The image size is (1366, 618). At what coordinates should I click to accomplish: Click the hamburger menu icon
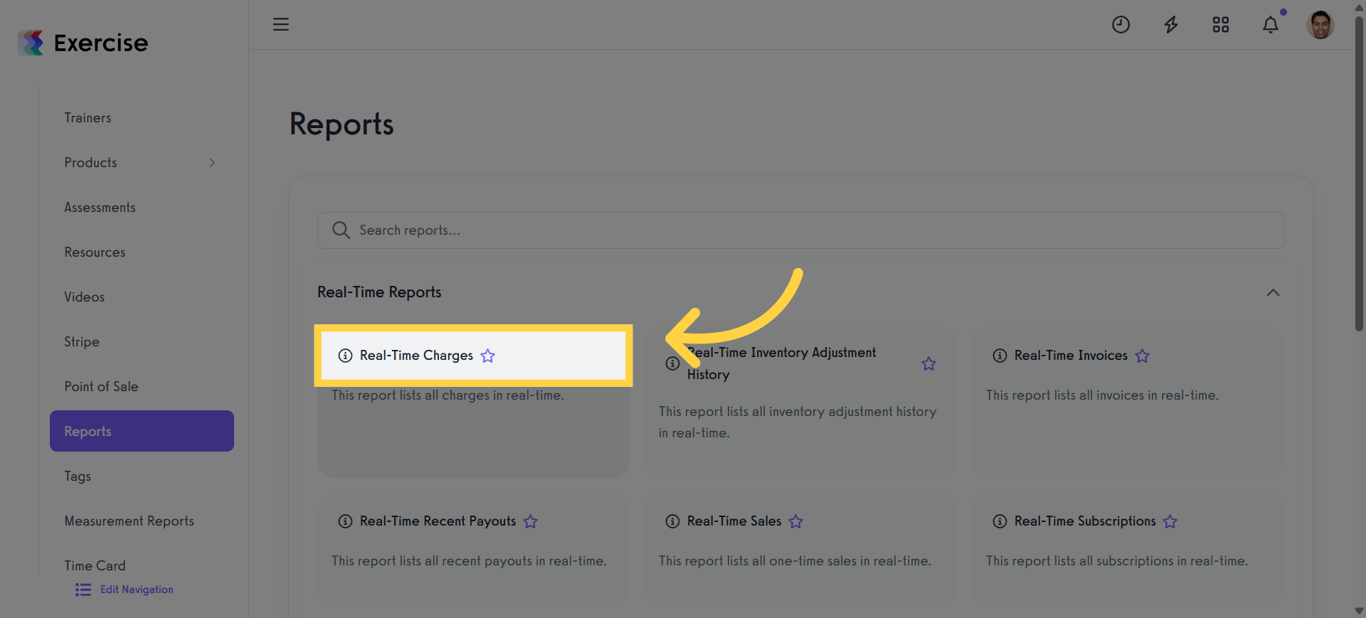[281, 24]
